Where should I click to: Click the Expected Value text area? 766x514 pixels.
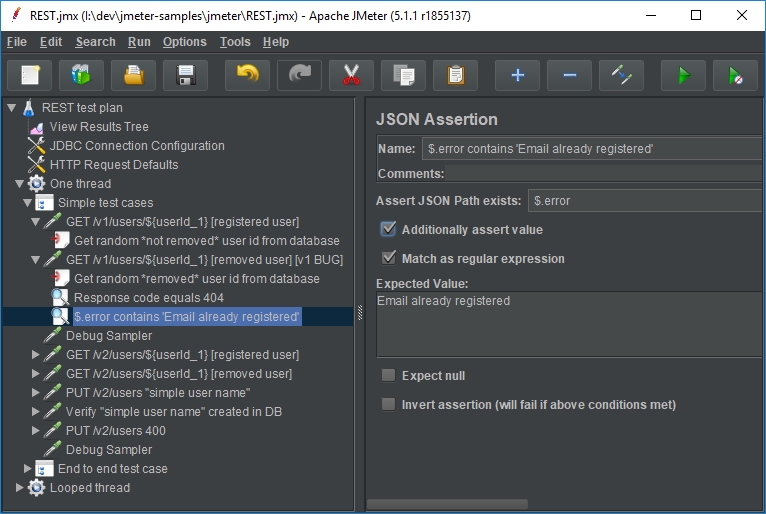[x=571, y=324]
